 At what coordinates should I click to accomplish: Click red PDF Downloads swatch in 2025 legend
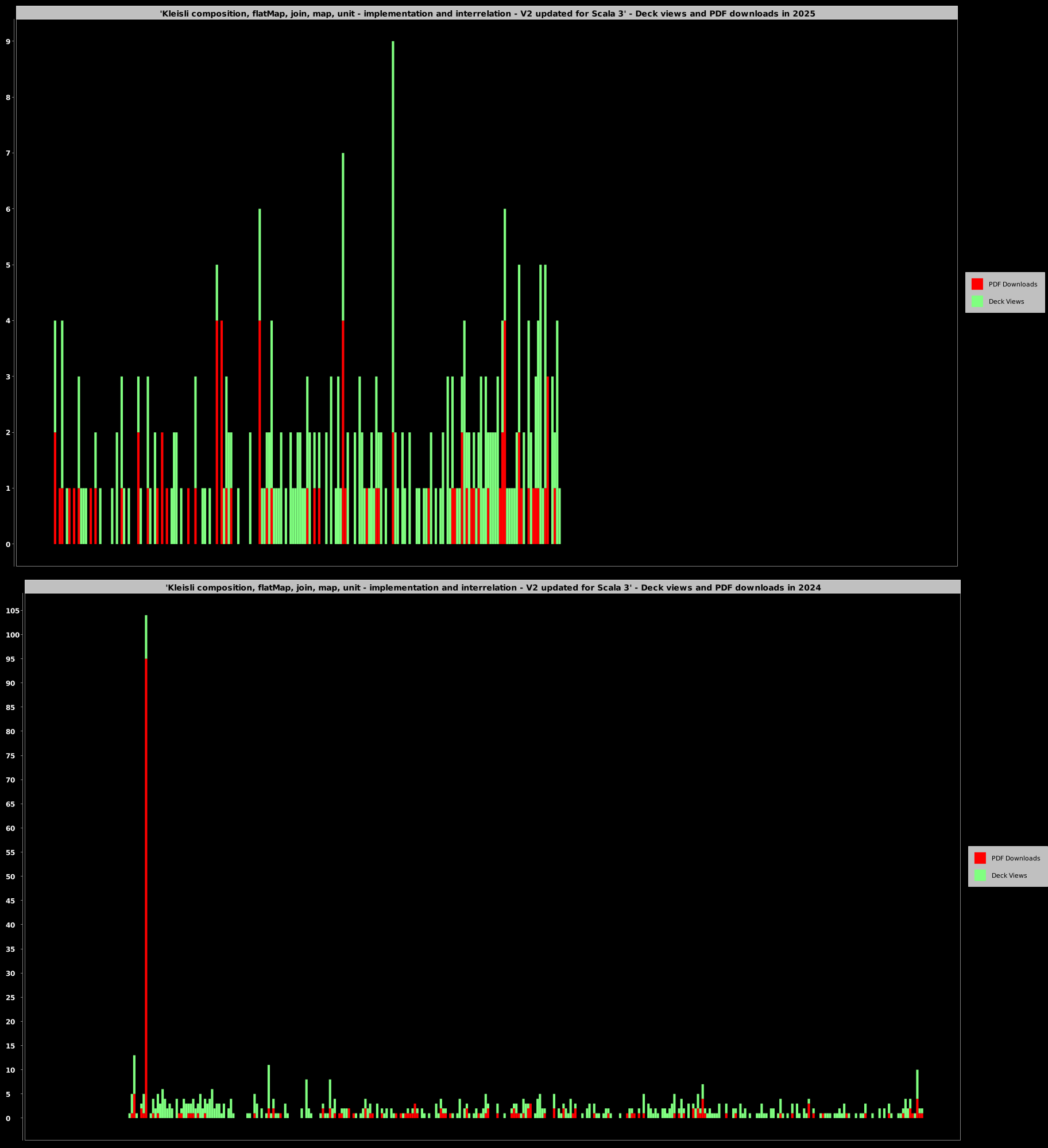977,284
